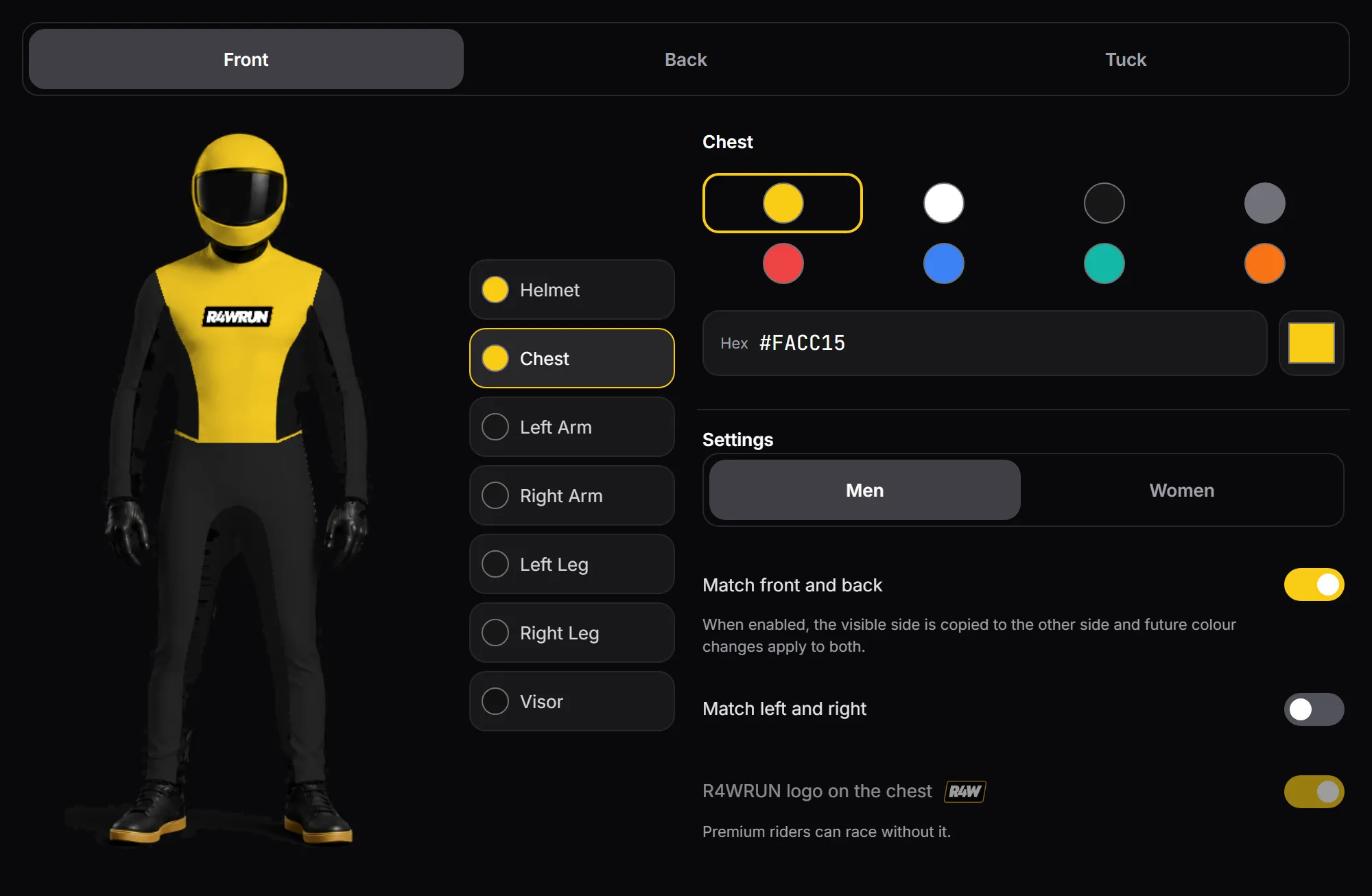Select the Chest body part
Image resolution: width=1372 pixels, height=896 pixels.
[x=572, y=358]
